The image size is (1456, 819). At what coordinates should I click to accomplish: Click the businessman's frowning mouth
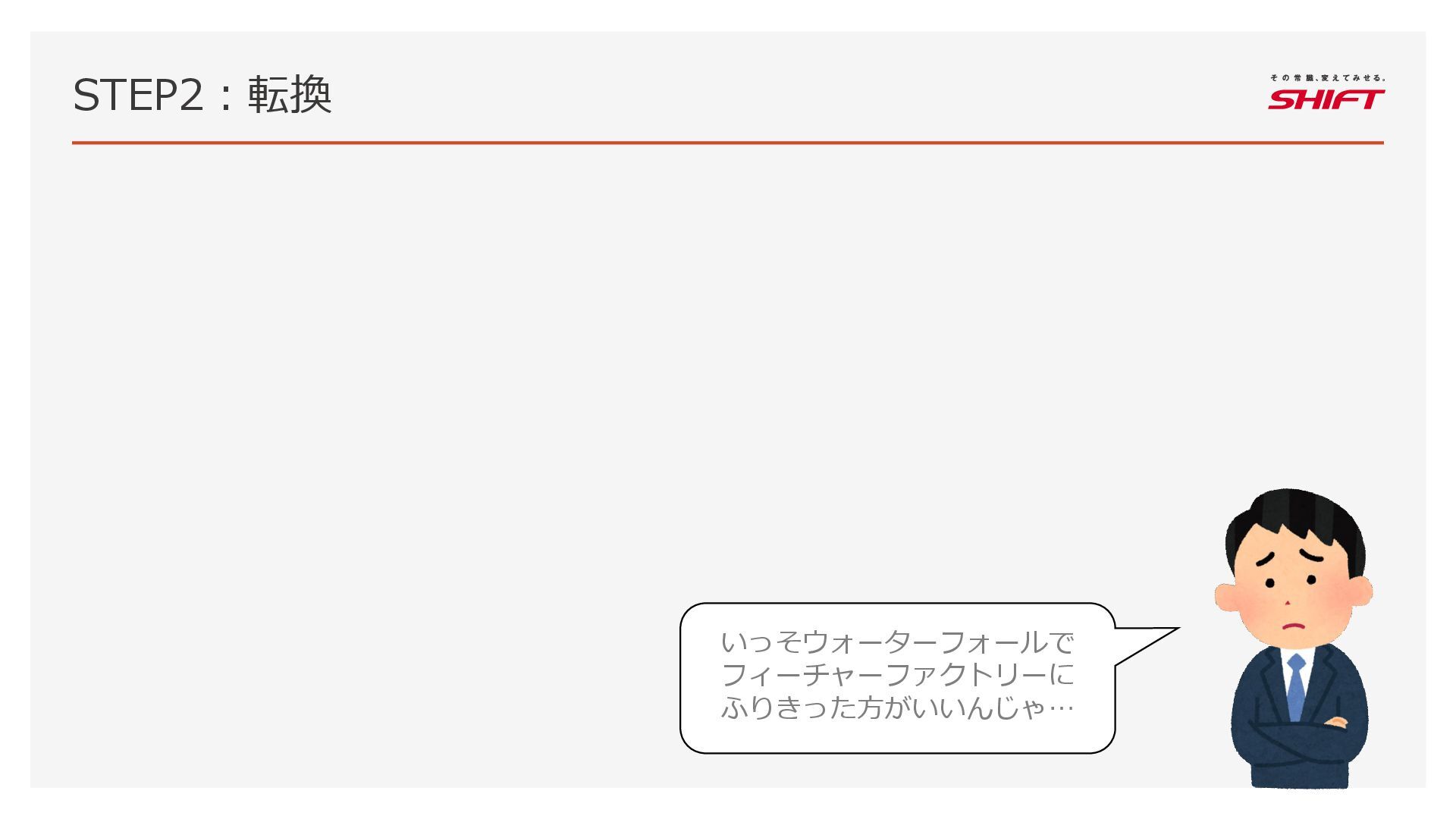pyautogui.click(x=1292, y=627)
